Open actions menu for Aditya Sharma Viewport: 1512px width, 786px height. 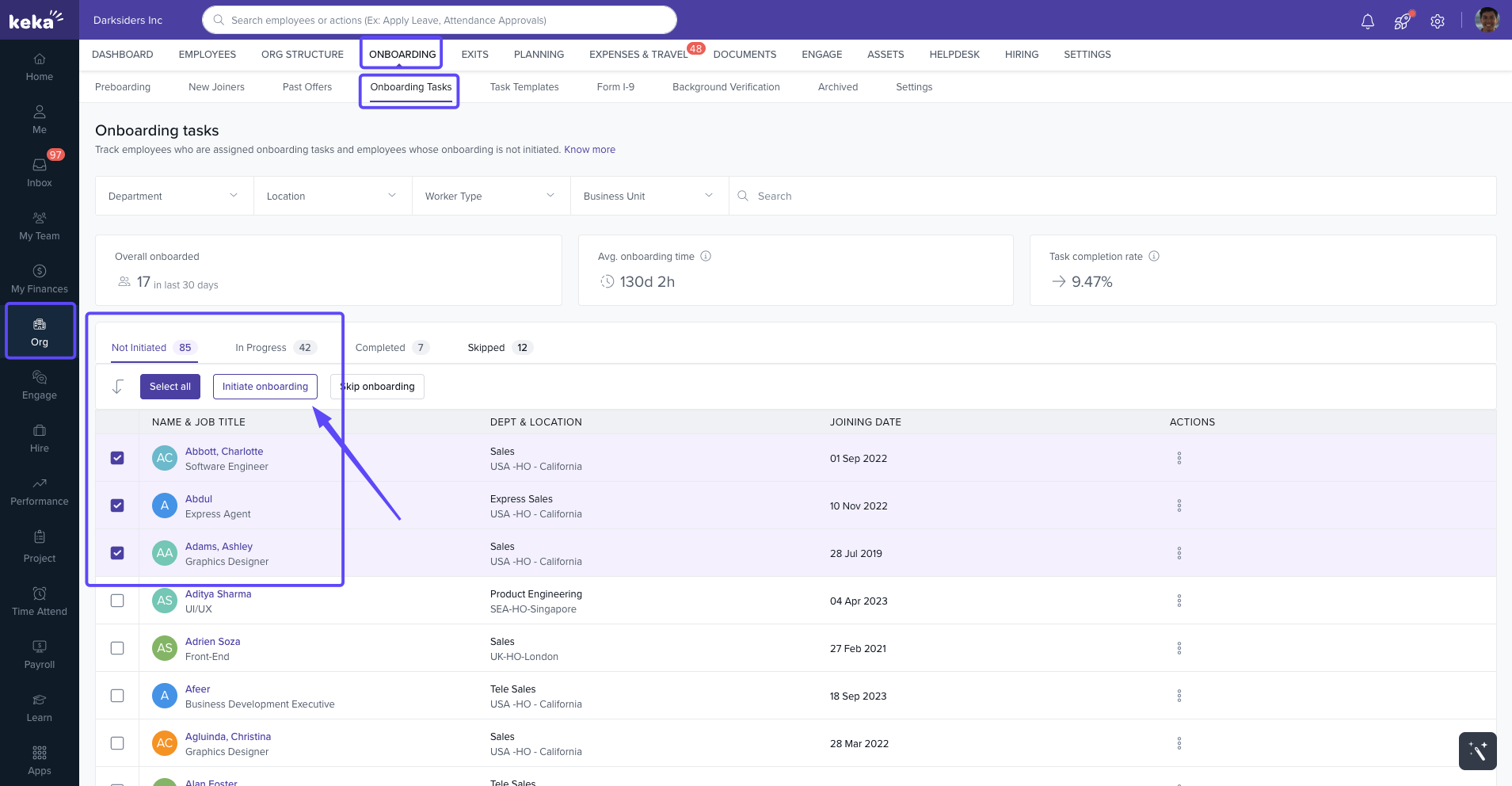[x=1179, y=601]
